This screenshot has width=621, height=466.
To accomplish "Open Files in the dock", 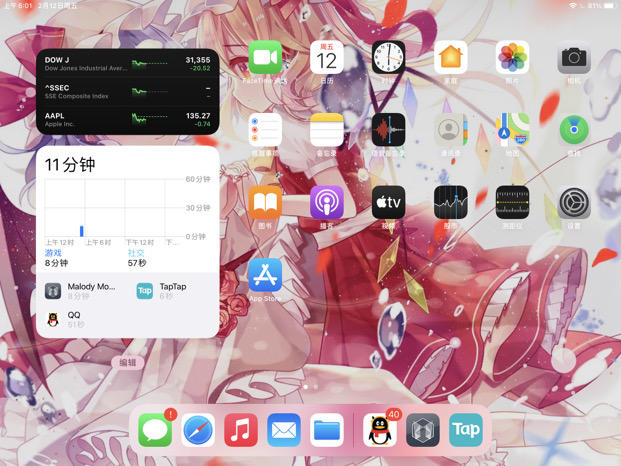I will [326, 430].
